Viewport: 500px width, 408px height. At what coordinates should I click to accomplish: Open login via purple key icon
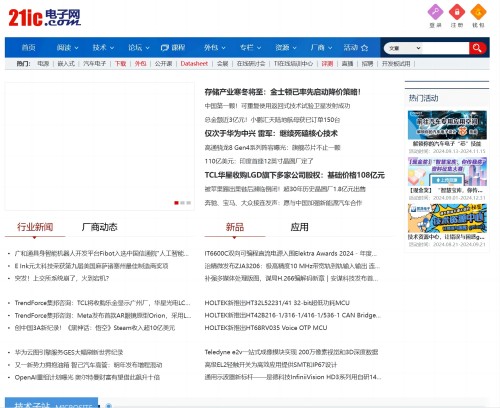(x=435, y=12)
